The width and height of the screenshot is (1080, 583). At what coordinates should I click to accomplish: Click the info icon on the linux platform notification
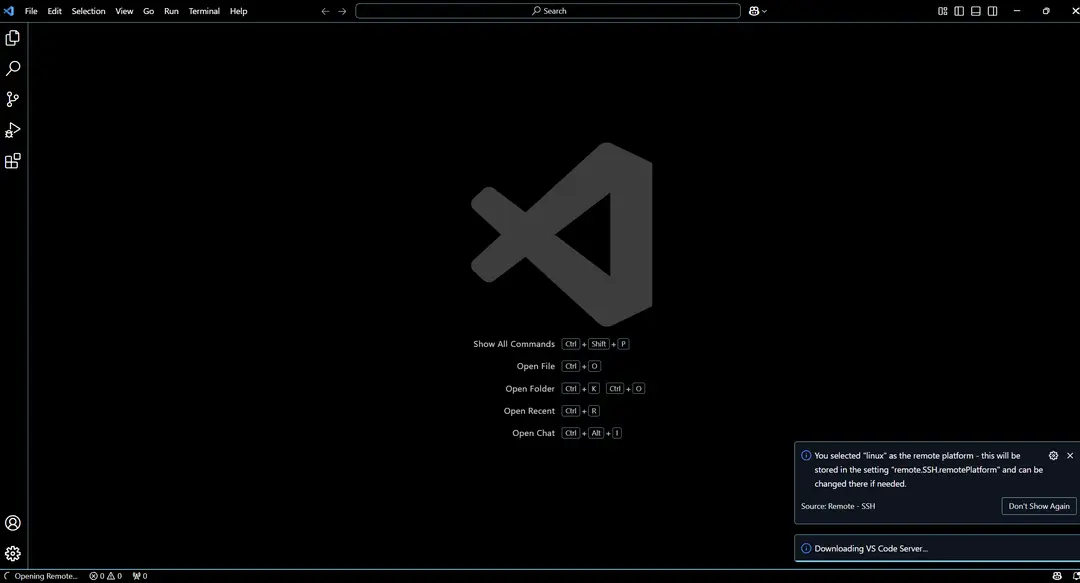806,456
